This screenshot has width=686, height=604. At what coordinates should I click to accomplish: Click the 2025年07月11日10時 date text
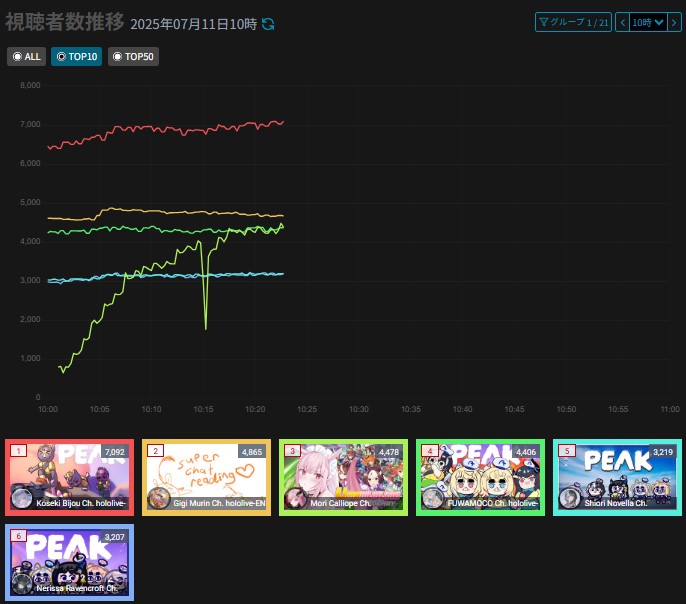(193, 24)
